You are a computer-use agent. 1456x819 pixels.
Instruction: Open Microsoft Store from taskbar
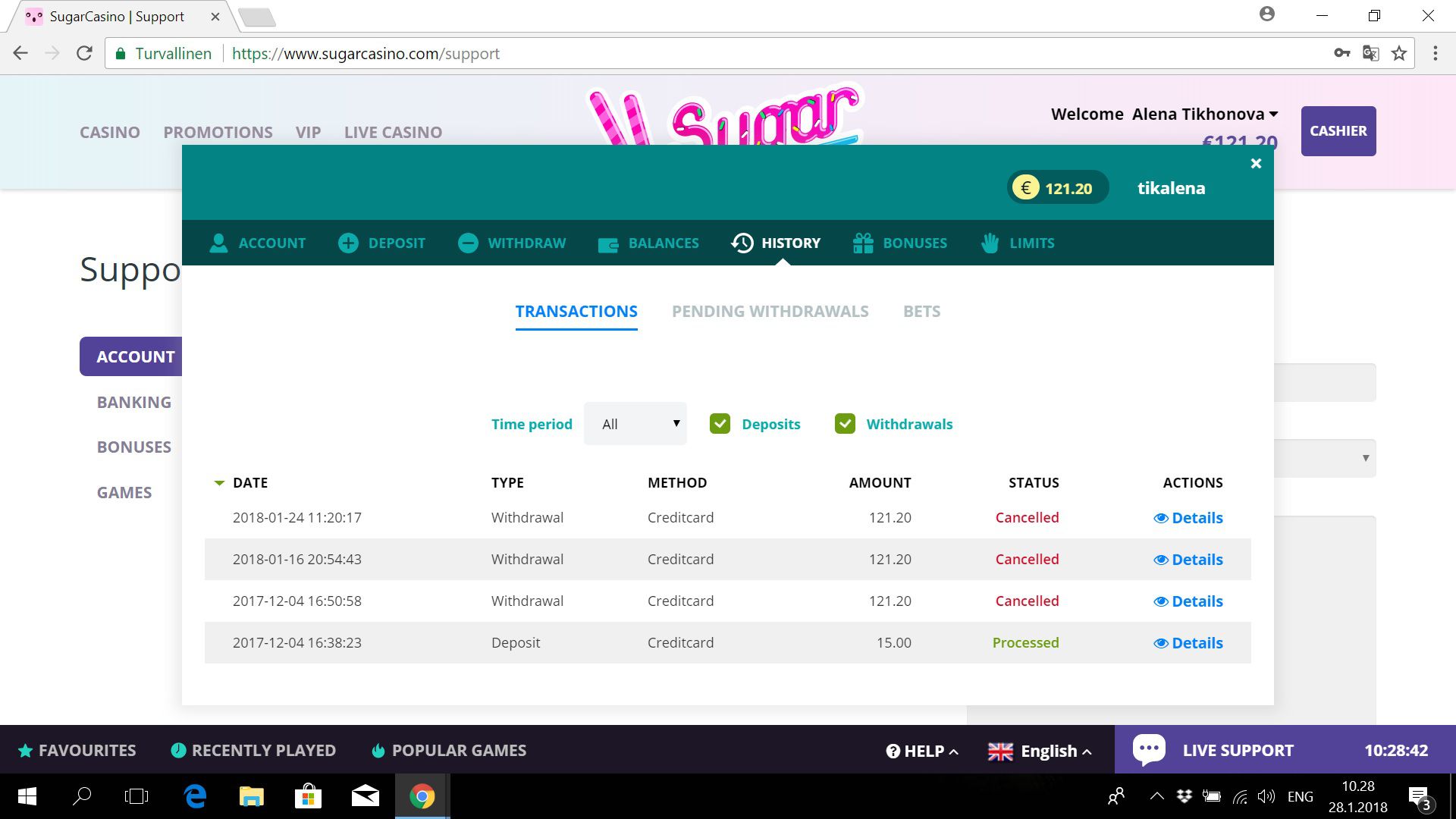309,796
